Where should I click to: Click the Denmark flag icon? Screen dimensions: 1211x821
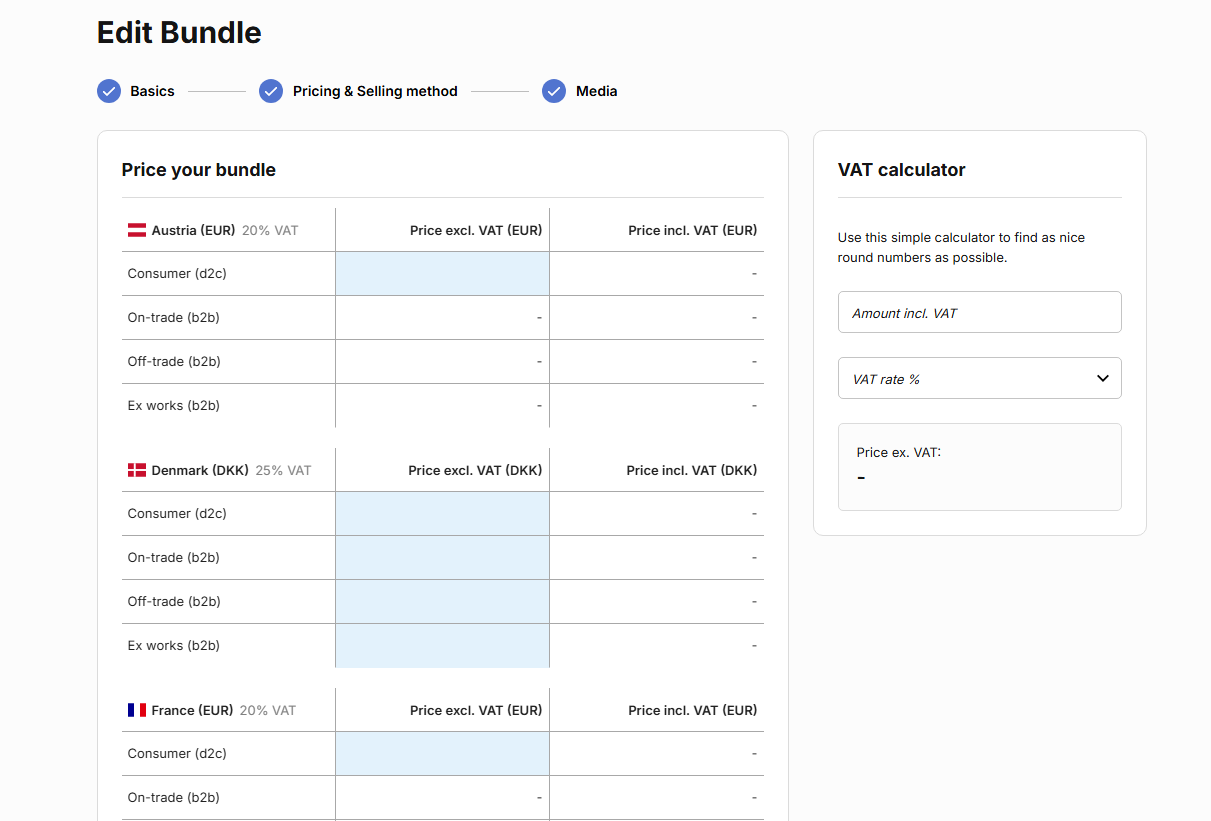(x=137, y=470)
